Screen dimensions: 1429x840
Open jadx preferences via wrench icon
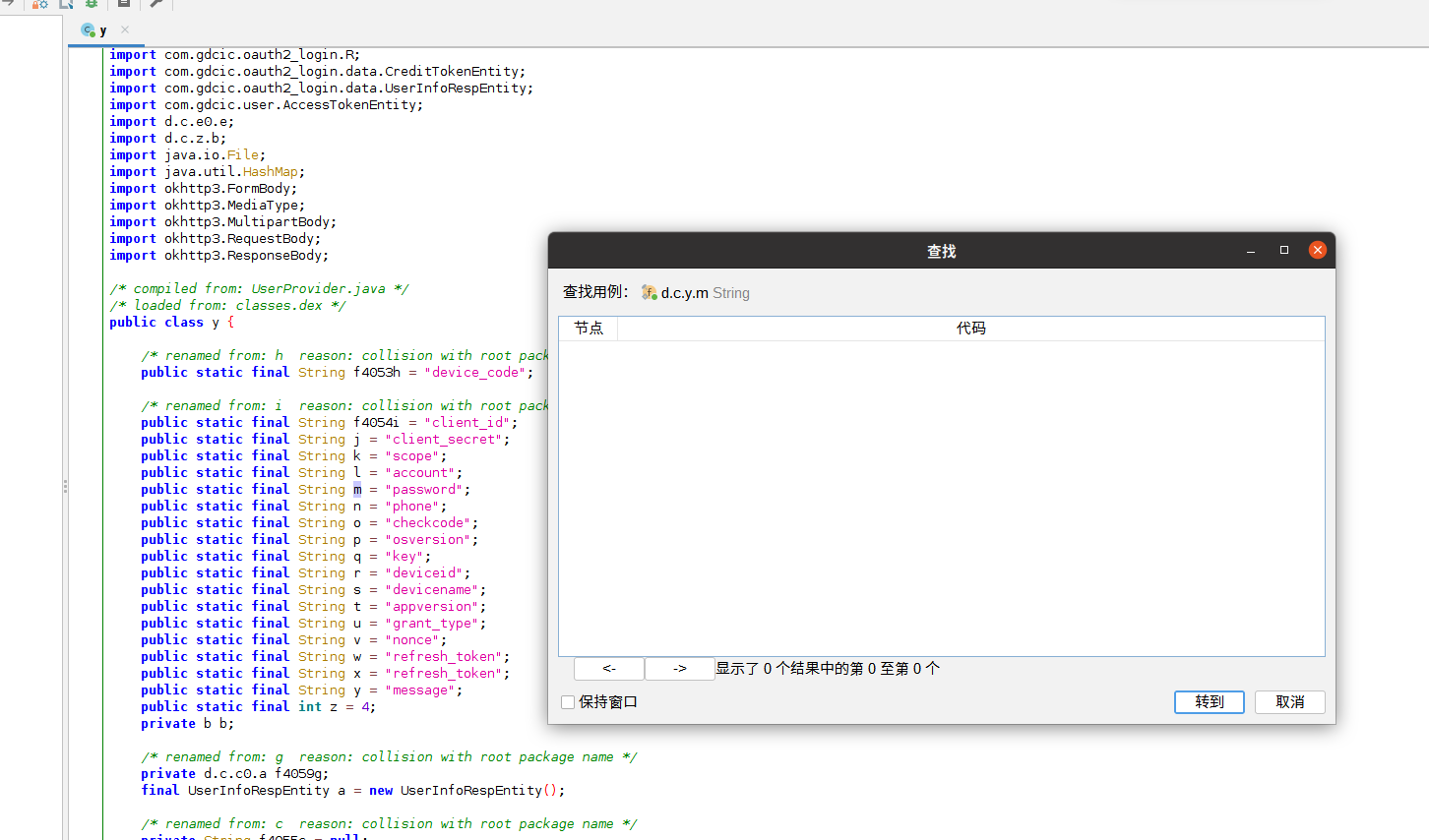click(155, 4)
